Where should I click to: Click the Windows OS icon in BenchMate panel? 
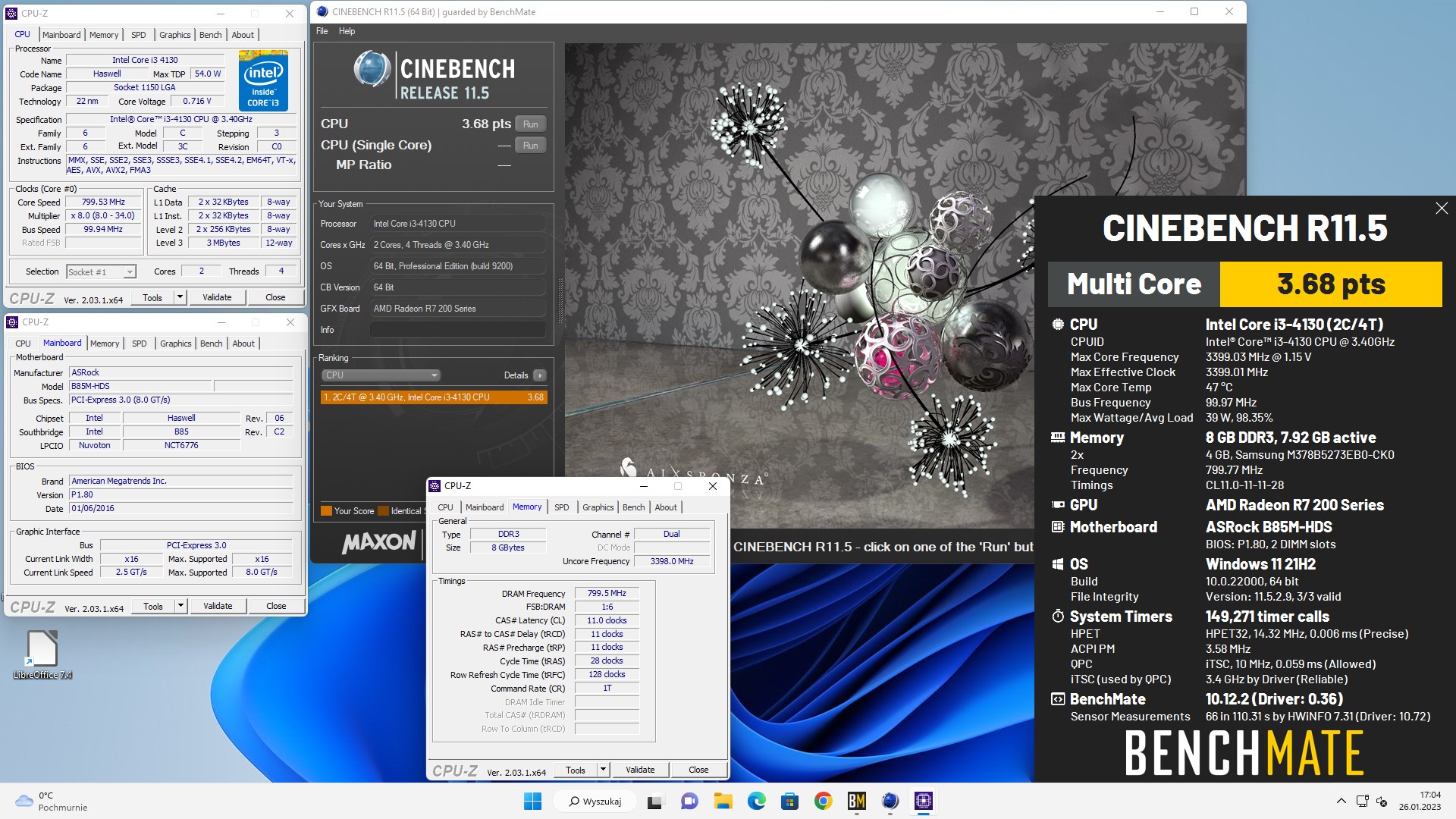[1058, 564]
